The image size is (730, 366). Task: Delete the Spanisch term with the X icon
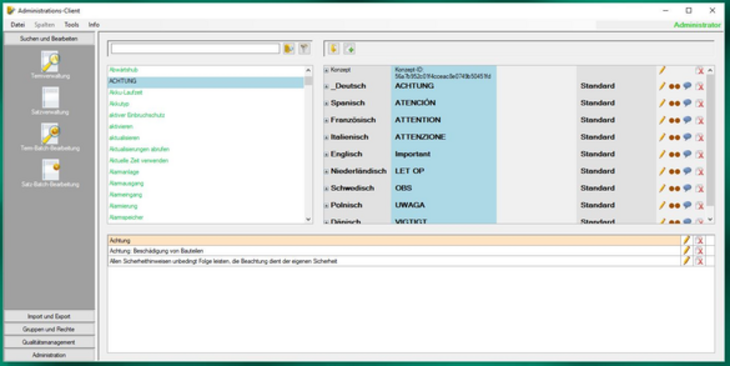pos(699,103)
